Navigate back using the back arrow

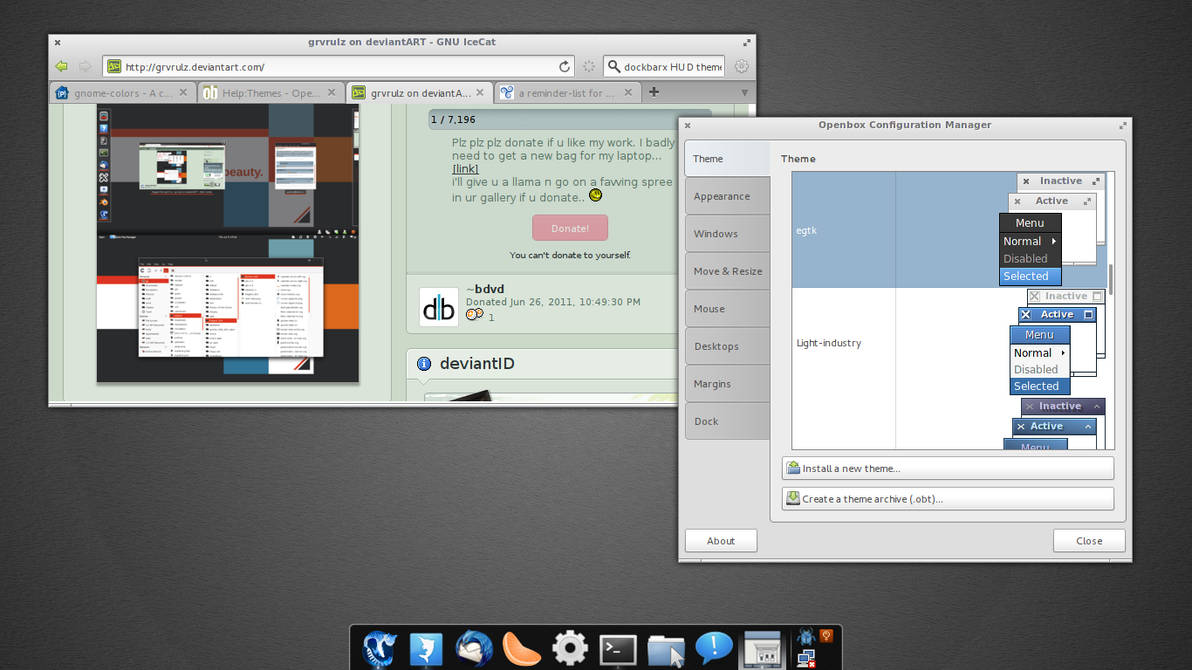[x=61, y=66]
